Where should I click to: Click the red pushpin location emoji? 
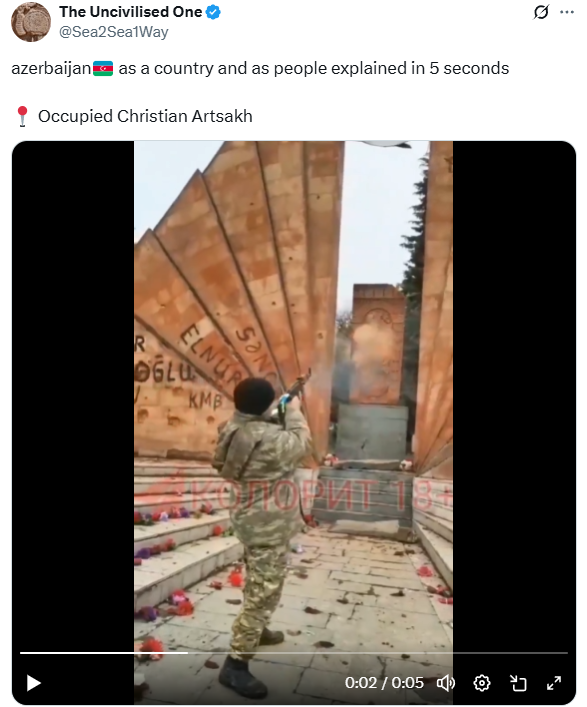(22, 116)
